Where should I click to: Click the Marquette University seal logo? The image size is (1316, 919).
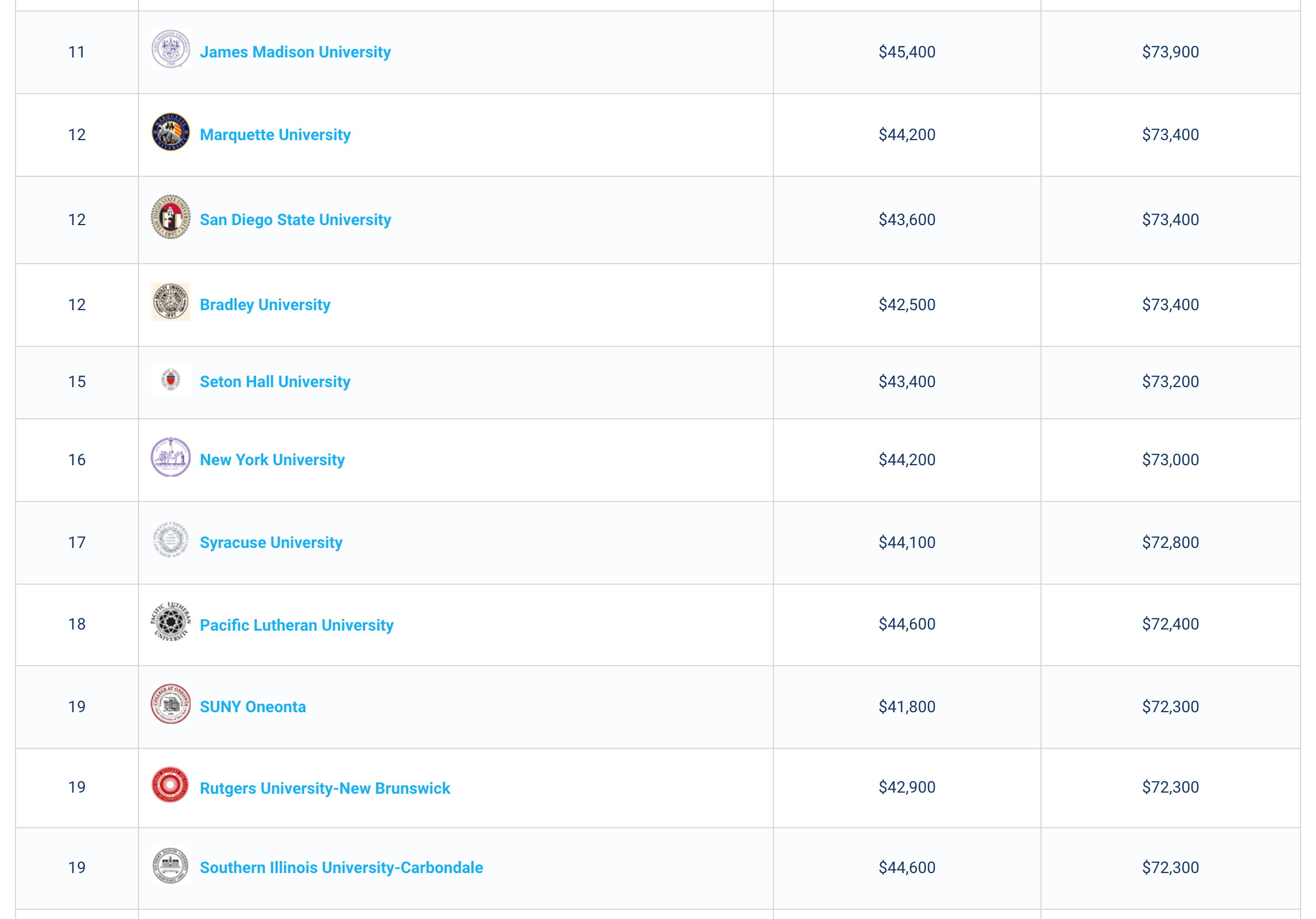click(171, 132)
